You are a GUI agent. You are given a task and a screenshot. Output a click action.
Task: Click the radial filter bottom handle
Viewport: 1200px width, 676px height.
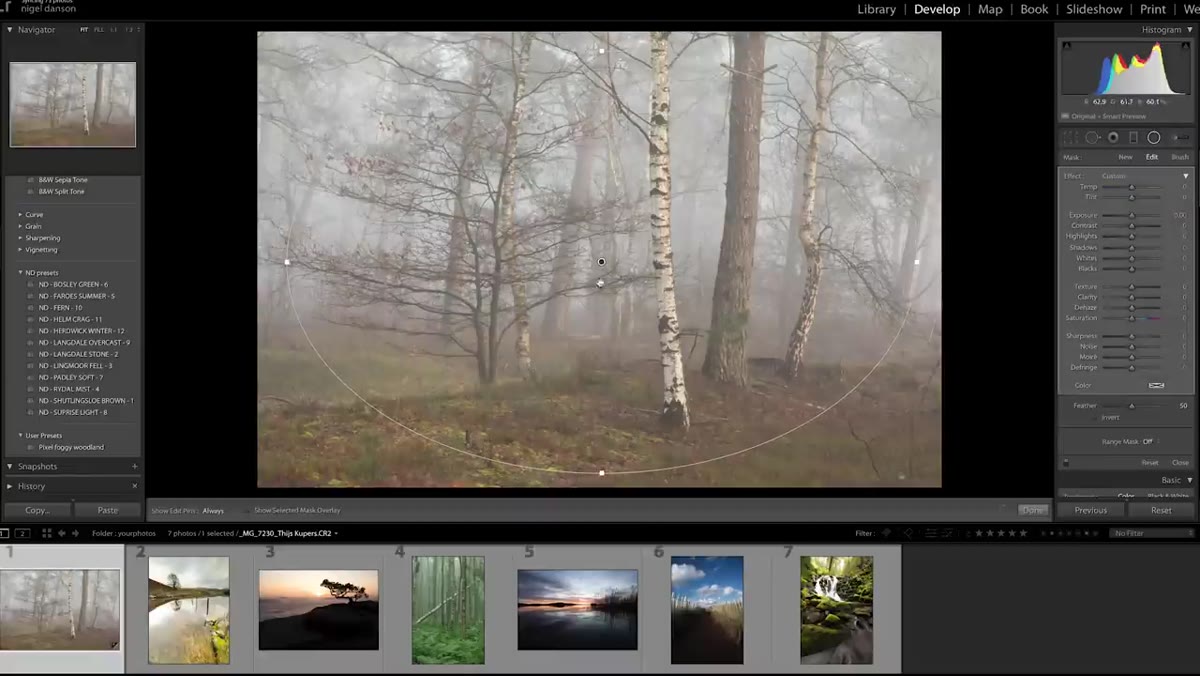[x=601, y=472]
